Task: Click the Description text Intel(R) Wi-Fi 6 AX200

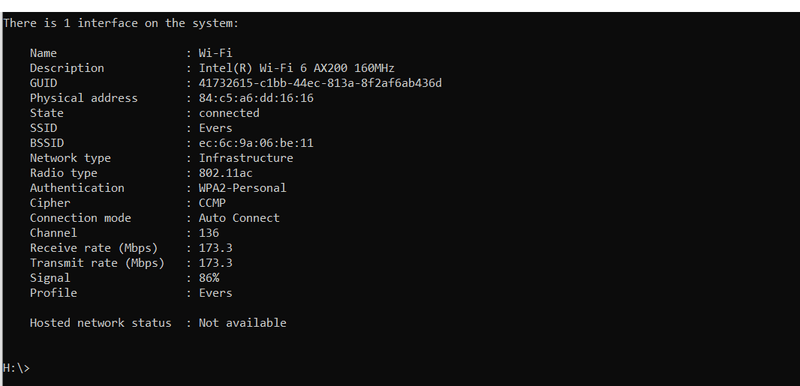Action: pyautogui.click(x=273, y=68)
